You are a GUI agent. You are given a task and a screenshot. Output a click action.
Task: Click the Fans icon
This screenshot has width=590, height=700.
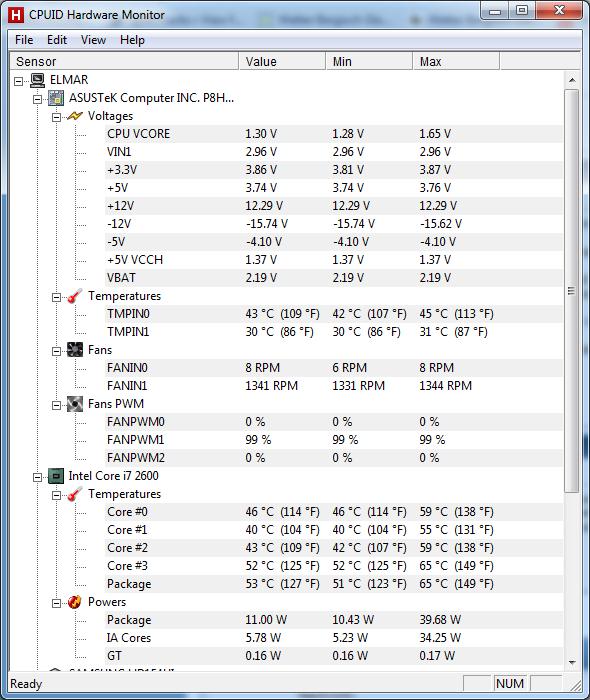[75, 350]
